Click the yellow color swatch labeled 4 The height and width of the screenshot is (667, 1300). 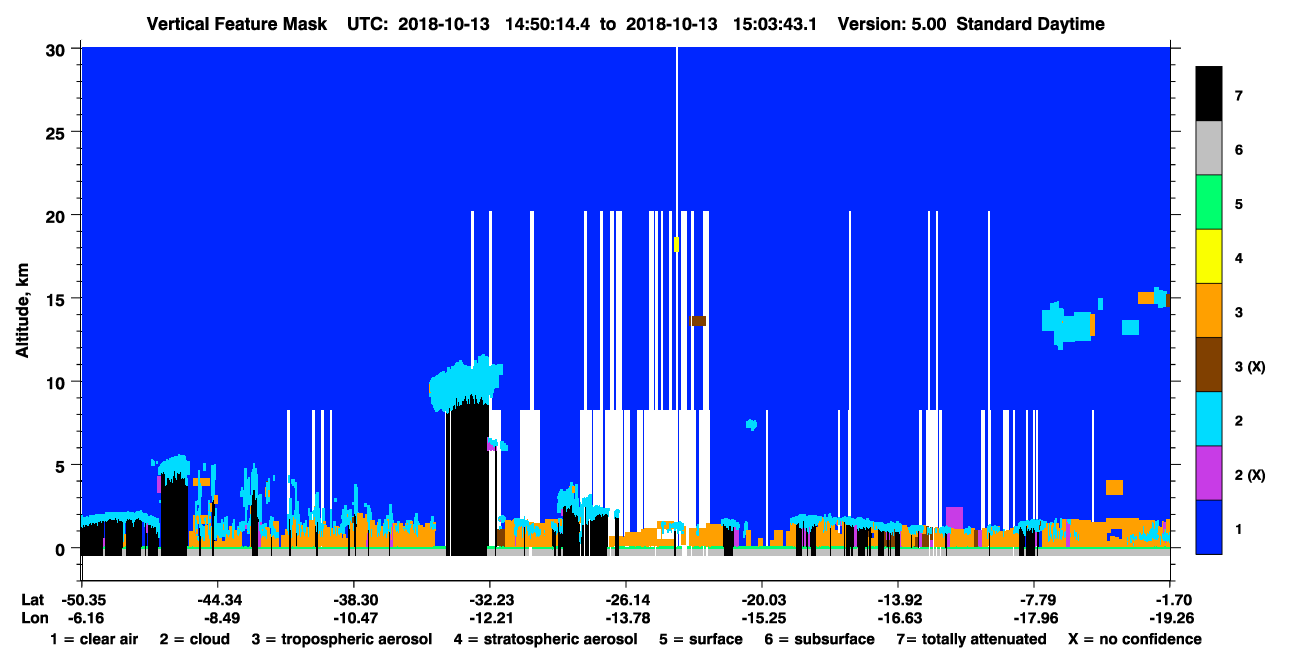coord(1209,257)
